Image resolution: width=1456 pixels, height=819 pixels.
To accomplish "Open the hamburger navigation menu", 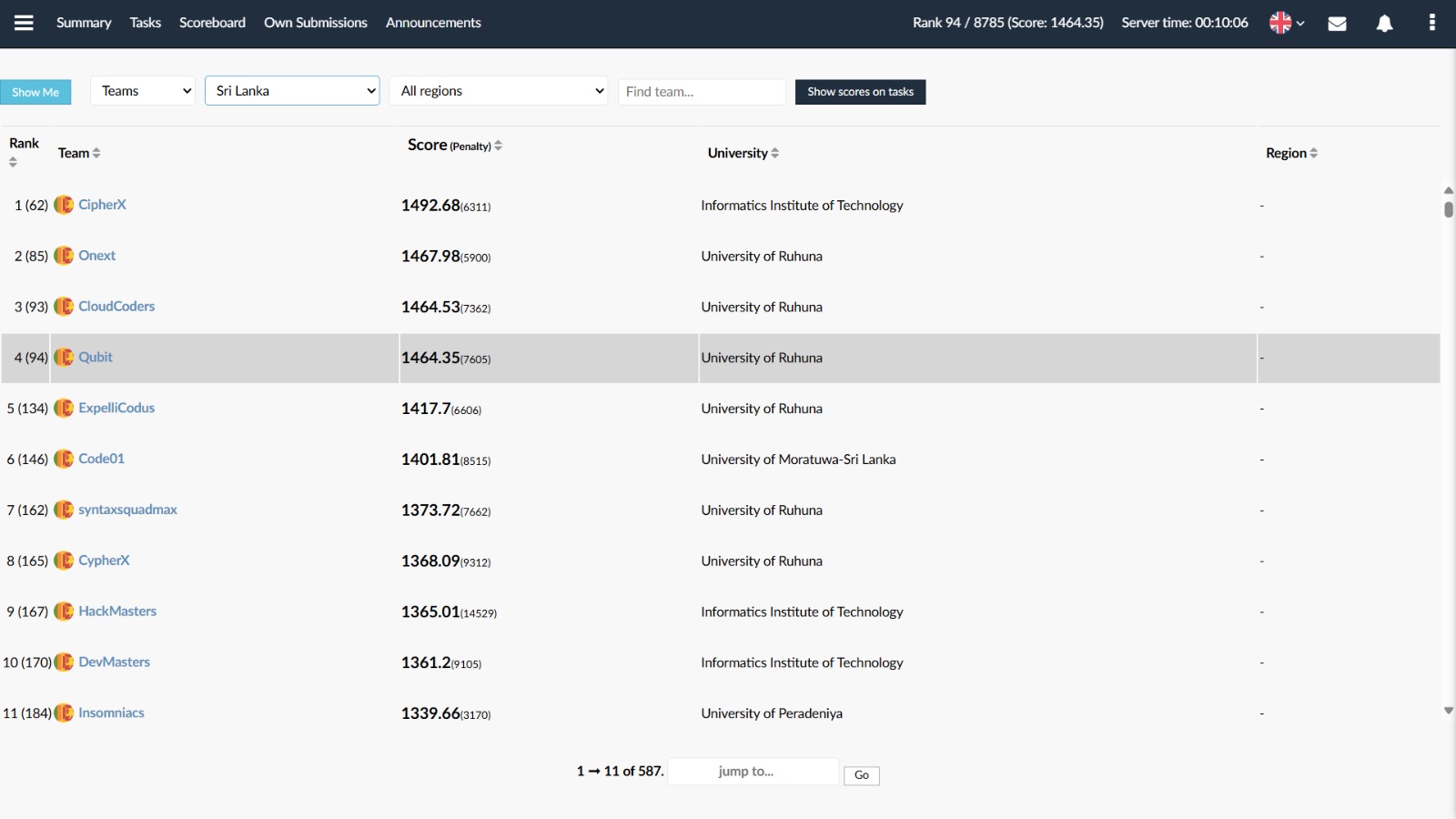I will click(x=24, y=23).
